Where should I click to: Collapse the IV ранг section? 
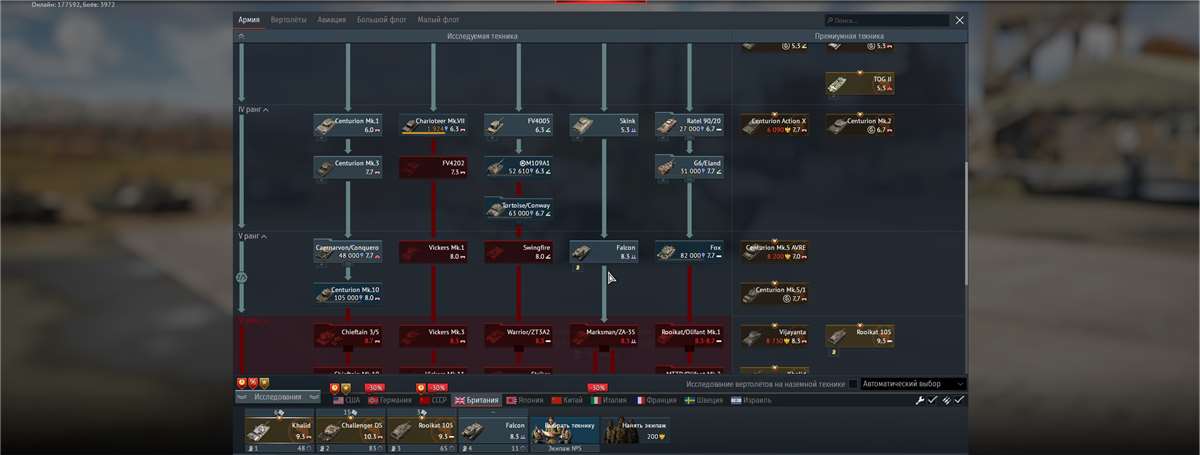click(252, 109)
